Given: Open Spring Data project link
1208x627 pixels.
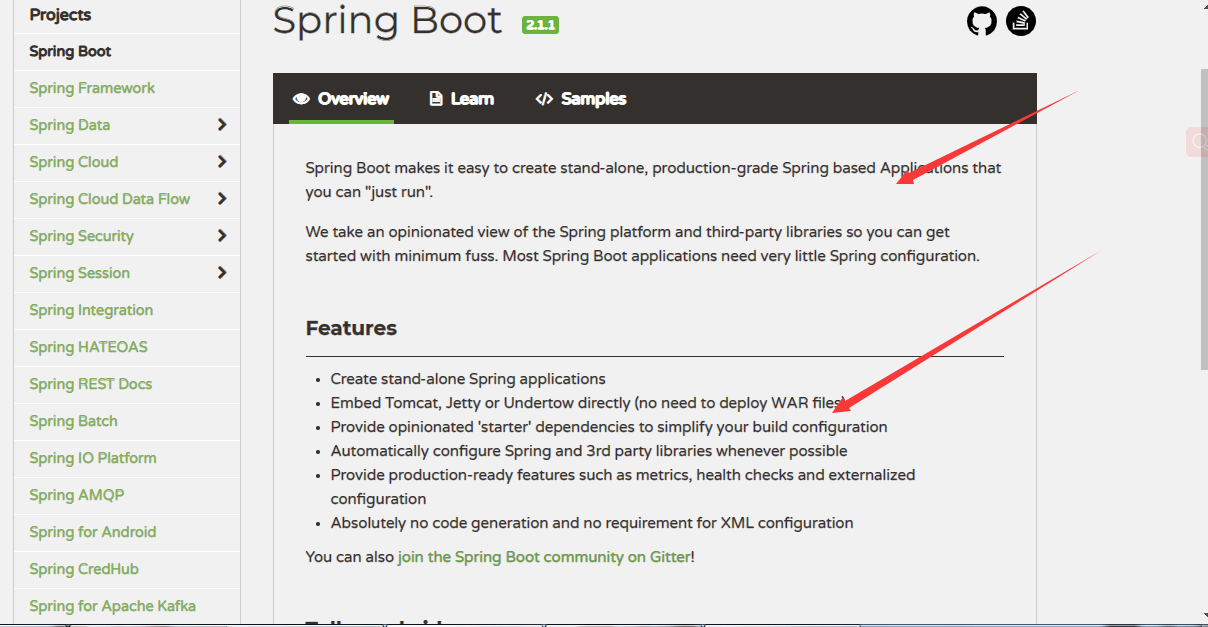Looking at the screenshot, I should coord(70,125).
